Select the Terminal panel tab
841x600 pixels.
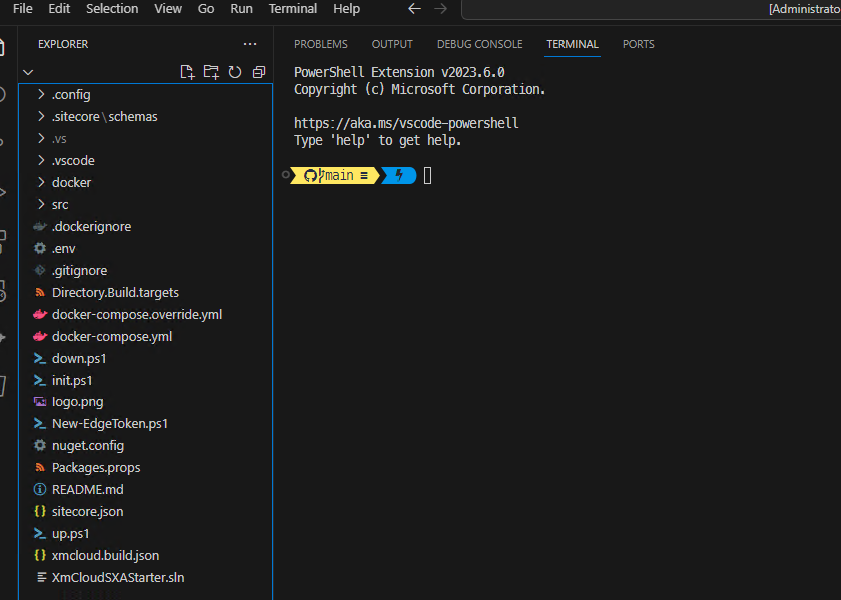coord(572,44)
